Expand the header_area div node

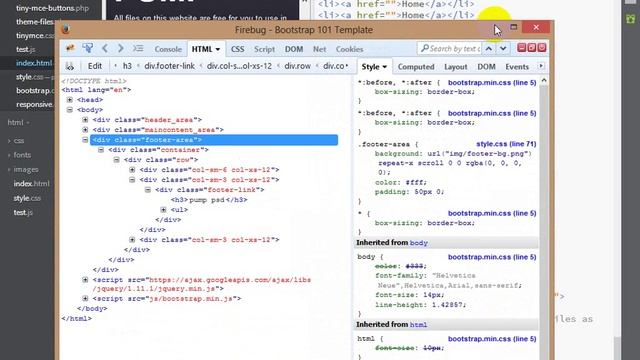[x=85, y=120]
